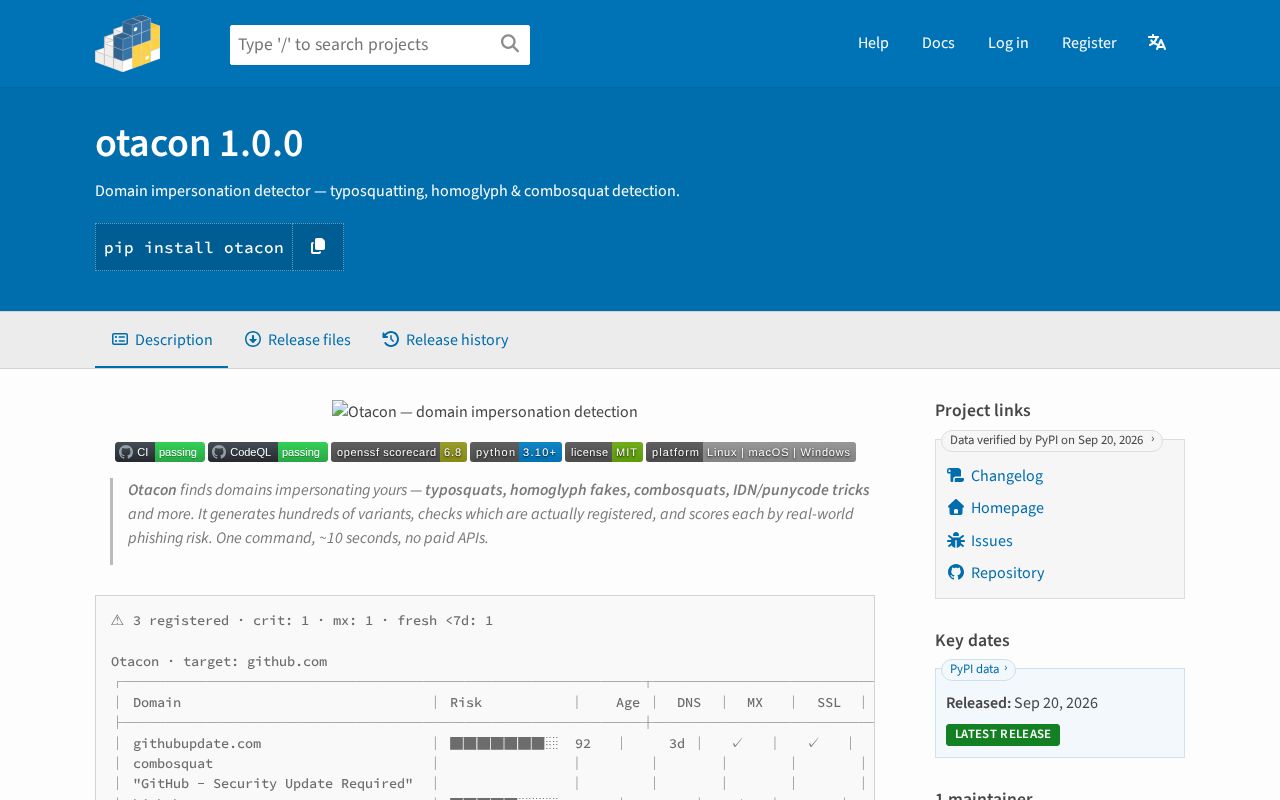Click the PyPI logo

[x=128, y=43]
